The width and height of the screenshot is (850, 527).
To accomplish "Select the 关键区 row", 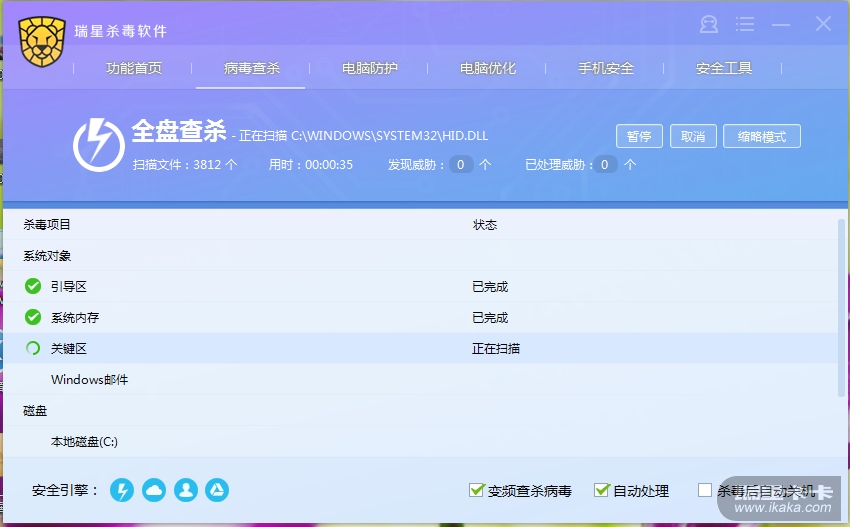I will [420, 348].
